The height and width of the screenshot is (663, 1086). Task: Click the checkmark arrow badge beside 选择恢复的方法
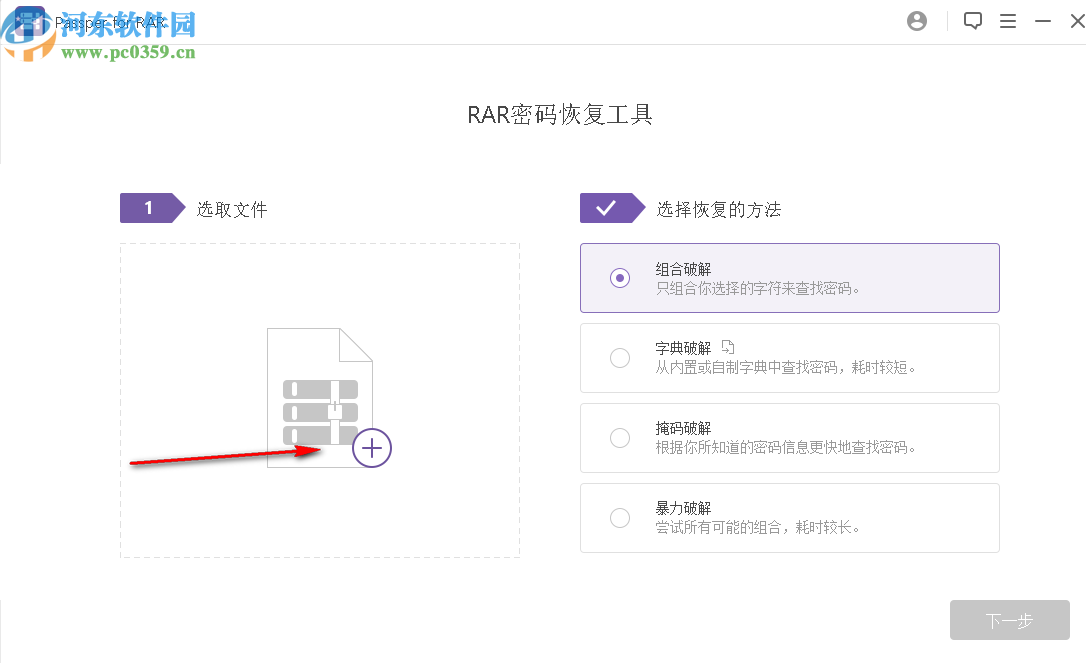606,207
